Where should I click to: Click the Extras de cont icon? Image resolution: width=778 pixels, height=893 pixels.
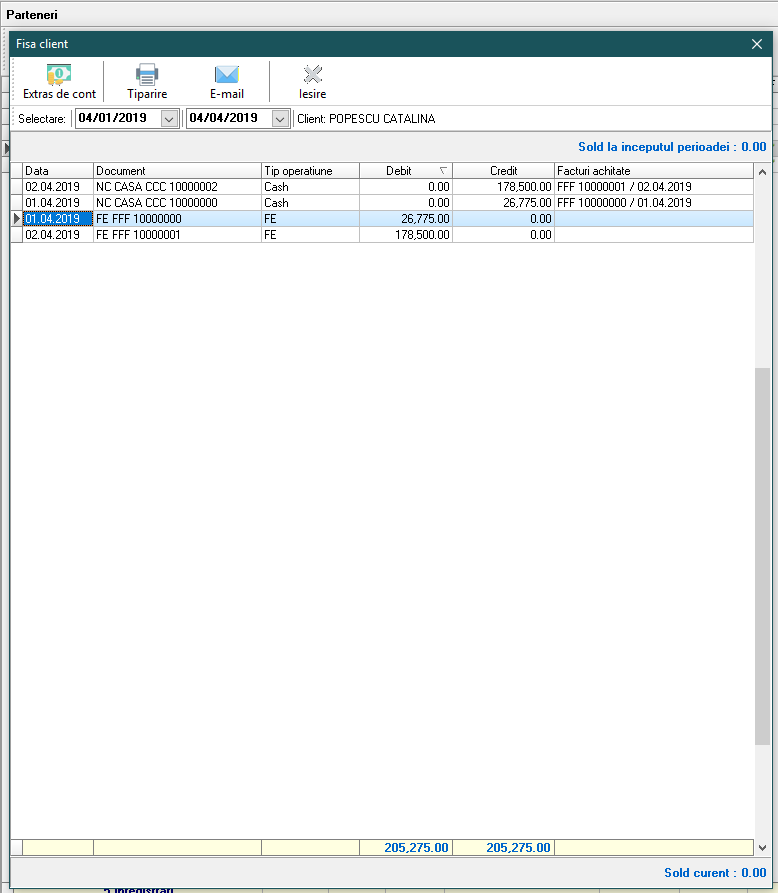pos(59,75)
